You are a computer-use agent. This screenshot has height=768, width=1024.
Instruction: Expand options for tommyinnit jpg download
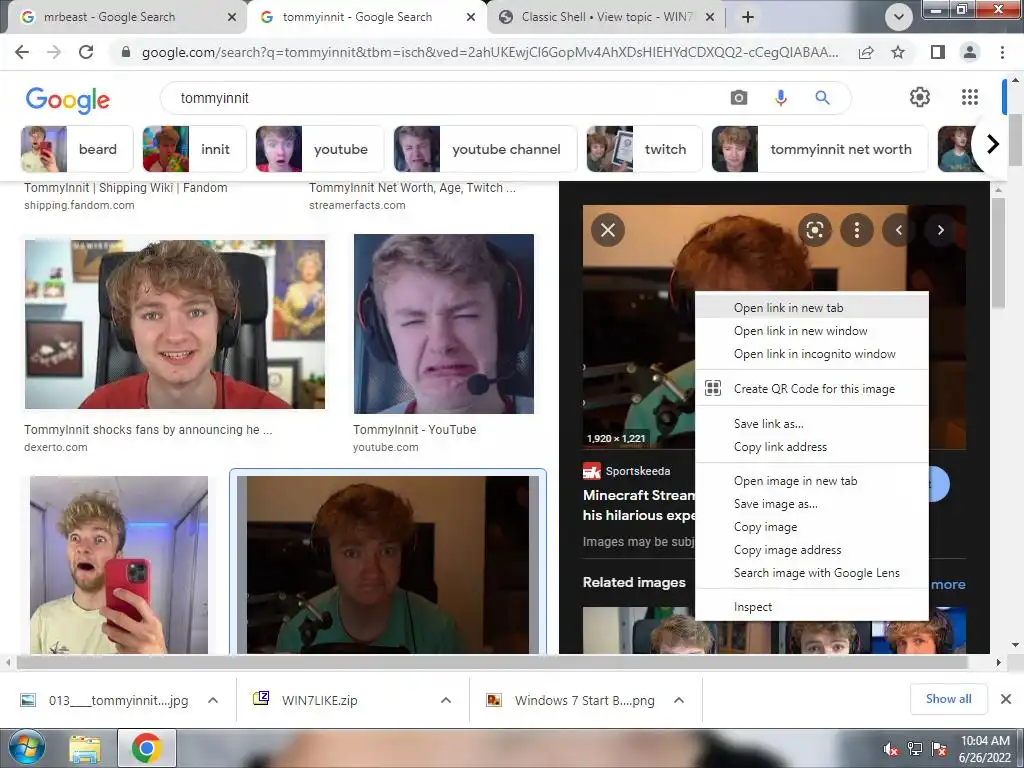212,700
